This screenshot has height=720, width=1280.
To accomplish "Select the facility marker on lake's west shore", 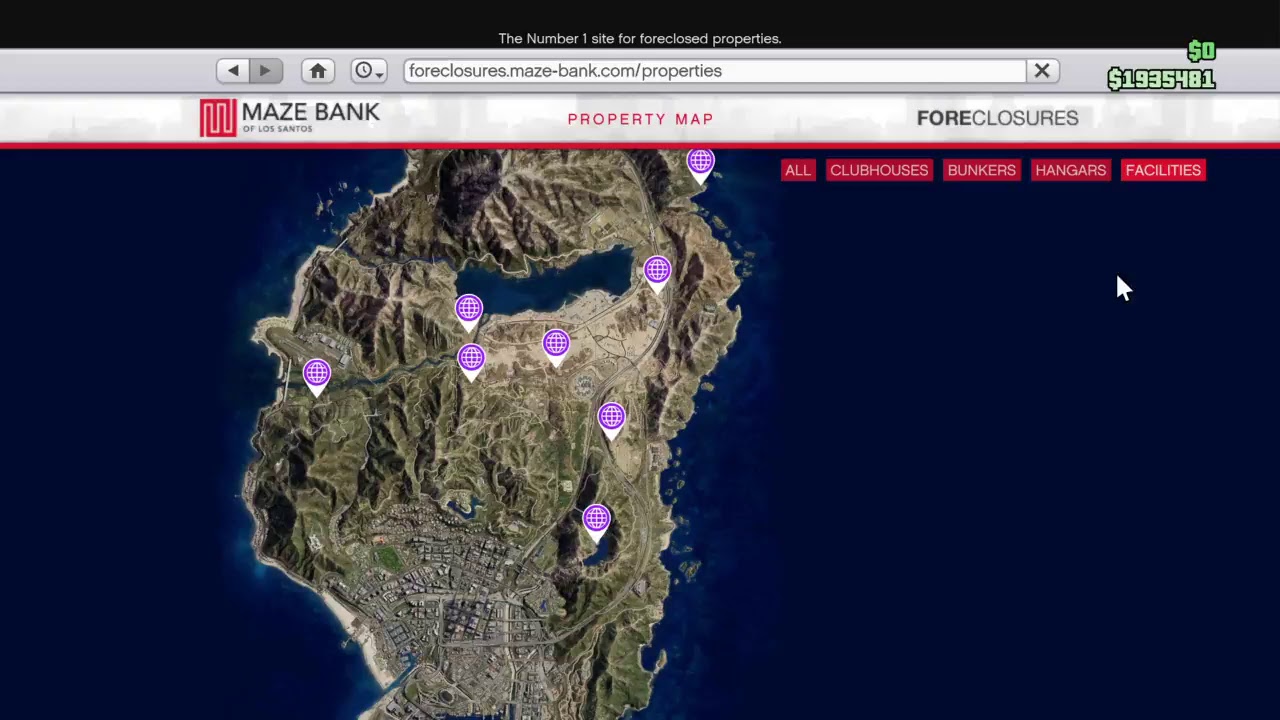I will [469, 313].
